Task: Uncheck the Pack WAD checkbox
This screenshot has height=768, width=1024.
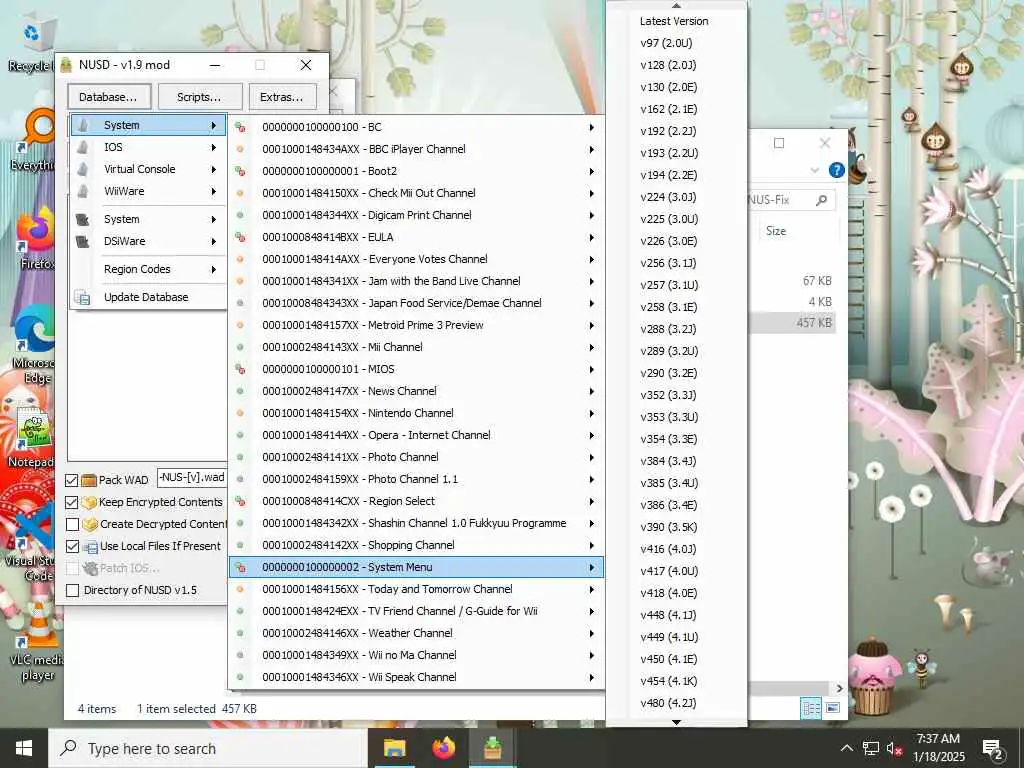Action: (72, 481)
